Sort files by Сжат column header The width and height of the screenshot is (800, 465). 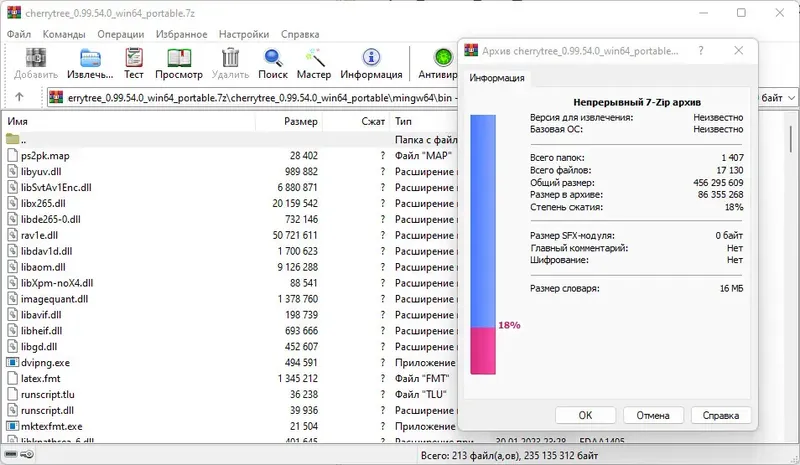tap(356, 121)
